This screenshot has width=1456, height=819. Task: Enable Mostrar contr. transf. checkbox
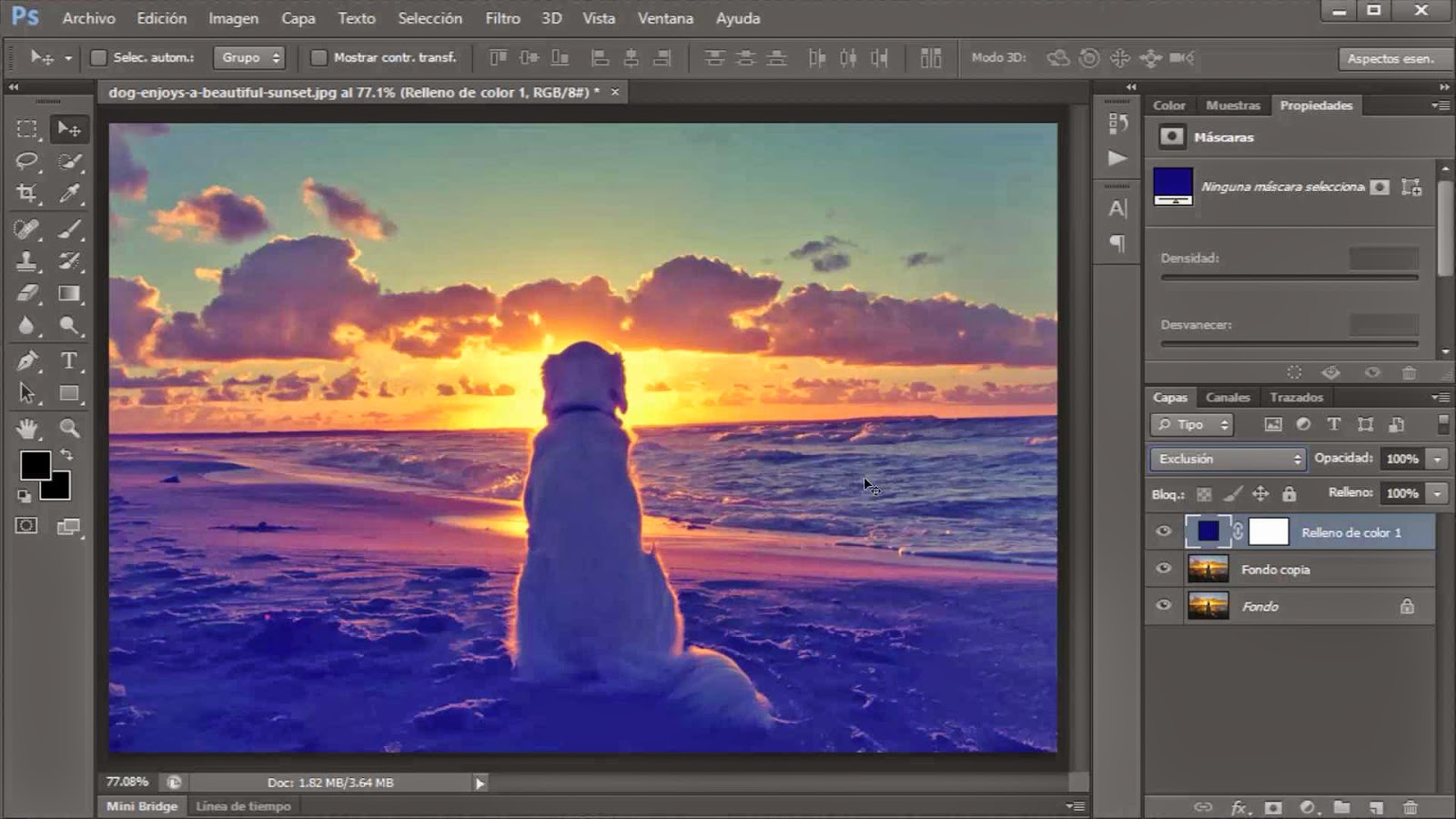click(318, 57)
